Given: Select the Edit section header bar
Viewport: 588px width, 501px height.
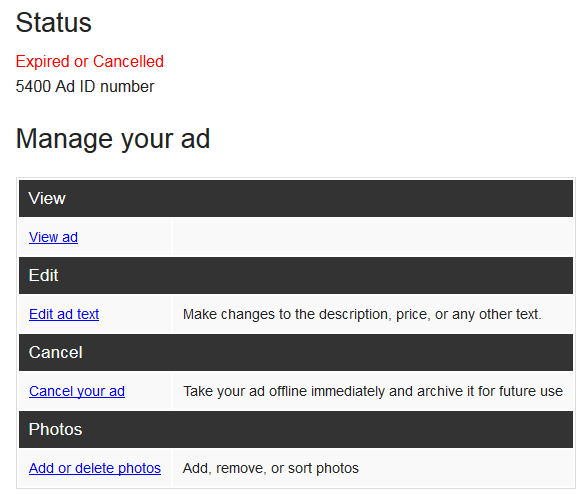Looking at the screenshot, I should [x=296, y=275].
